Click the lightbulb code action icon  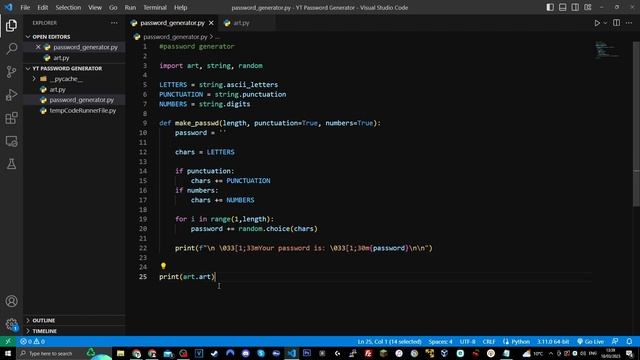pyautogui.click(x=163, y=266)
